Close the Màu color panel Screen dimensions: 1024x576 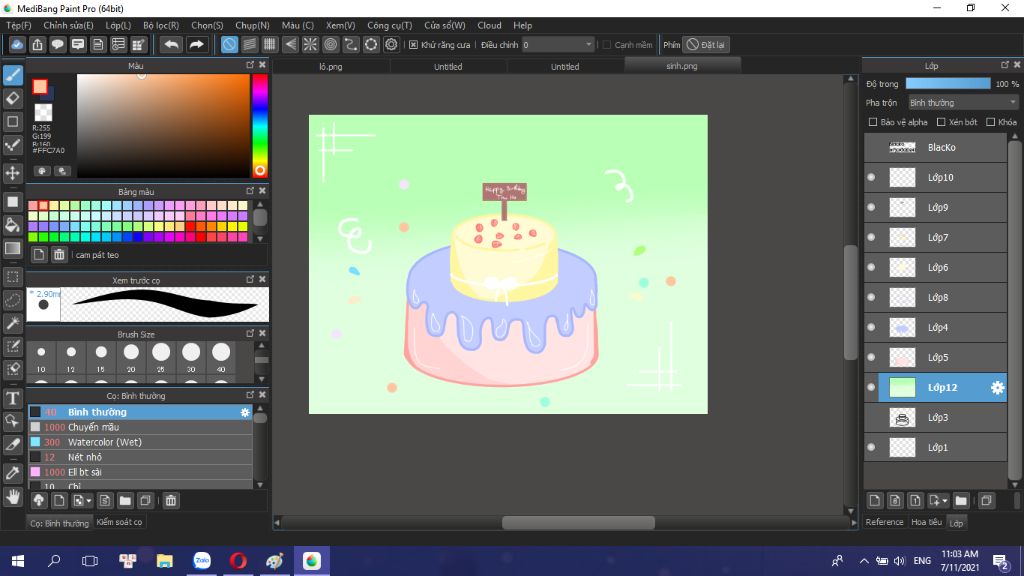pos(263,65)
